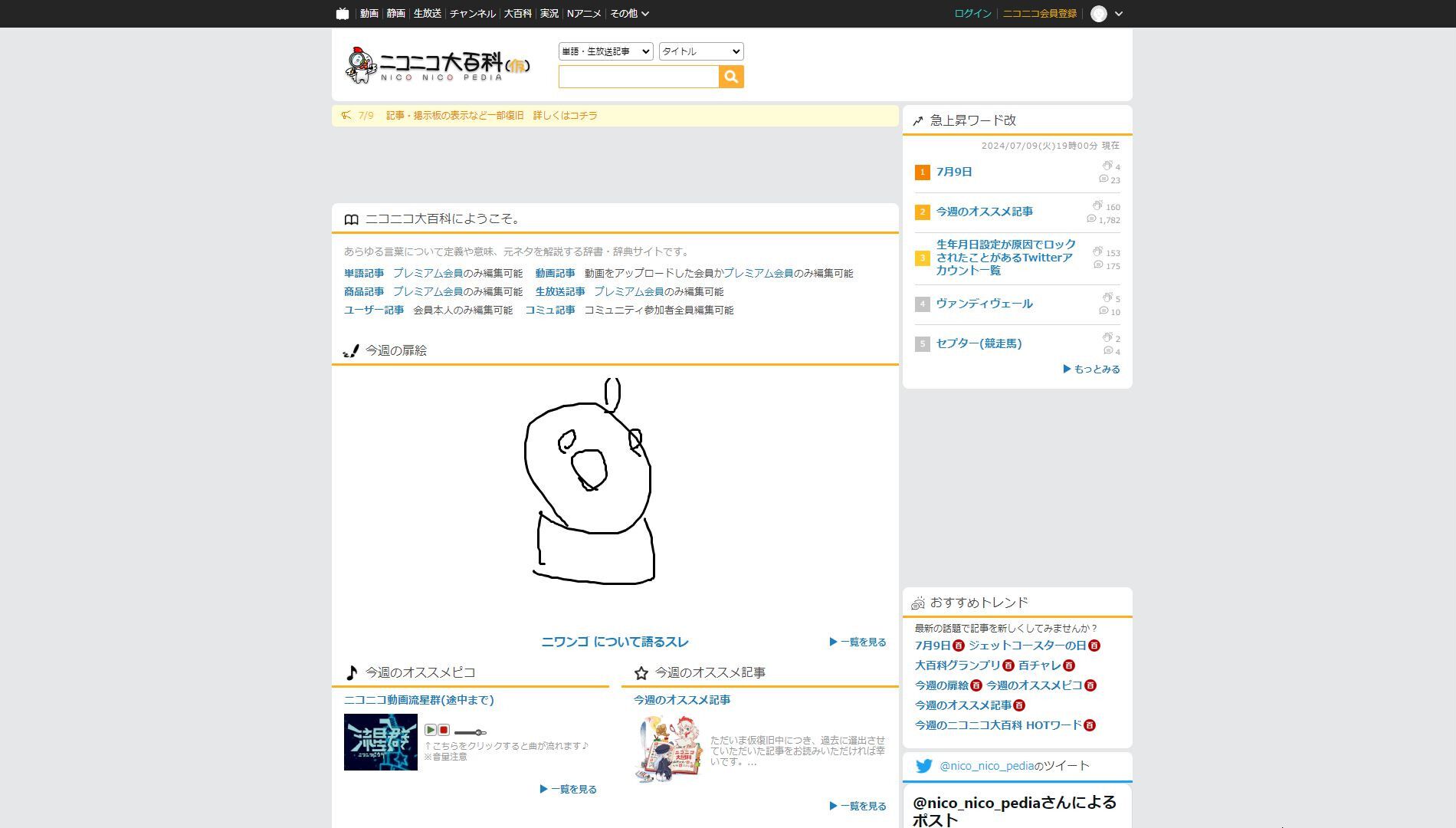1456x828 pixels.
Task: Open 今週のニコニコ大百科 HOTワード trend link
Action: [x=998, y=725]
